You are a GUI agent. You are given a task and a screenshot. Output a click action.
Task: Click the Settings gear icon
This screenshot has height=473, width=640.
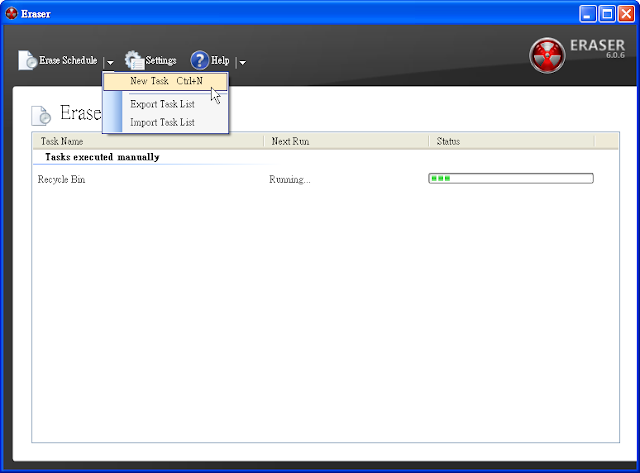pos(134,60)
